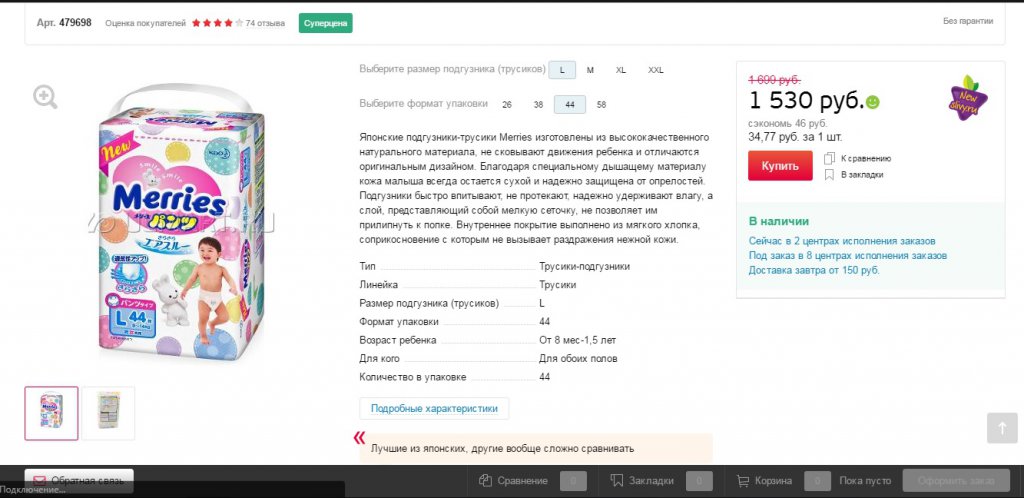The width and height of the screenshot is (1024, 498).
Task: Click the Сравнение counter in bottom bar
Action: (573, 481)
